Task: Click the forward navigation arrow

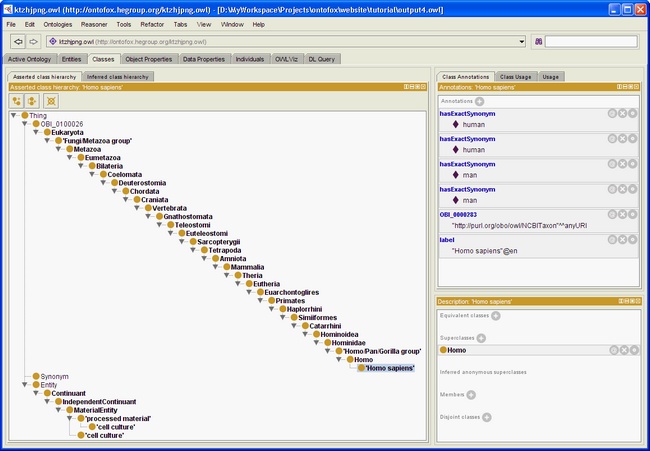Action: point(33,41)
